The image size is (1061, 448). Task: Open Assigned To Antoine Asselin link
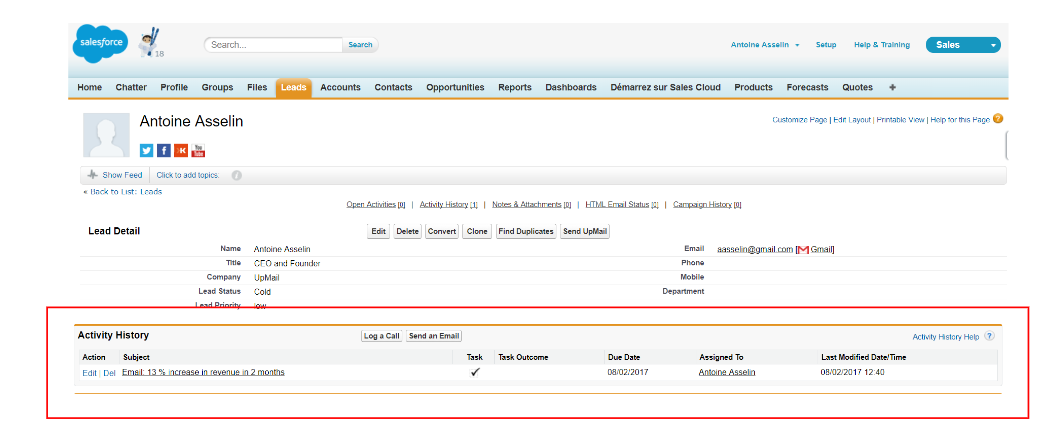[x=727, y=372]
